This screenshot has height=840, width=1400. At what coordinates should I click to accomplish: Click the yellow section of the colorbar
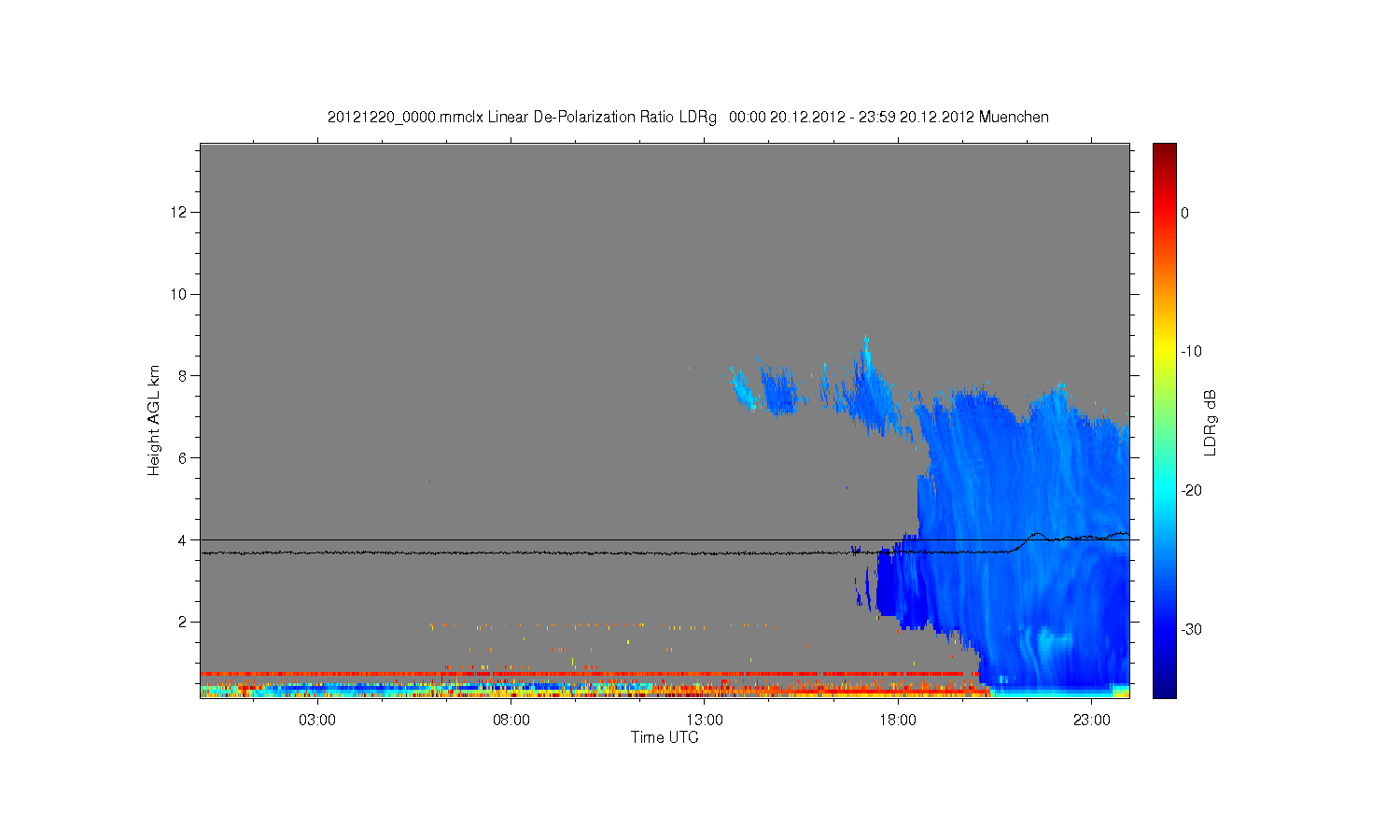tap(1164, 352)
